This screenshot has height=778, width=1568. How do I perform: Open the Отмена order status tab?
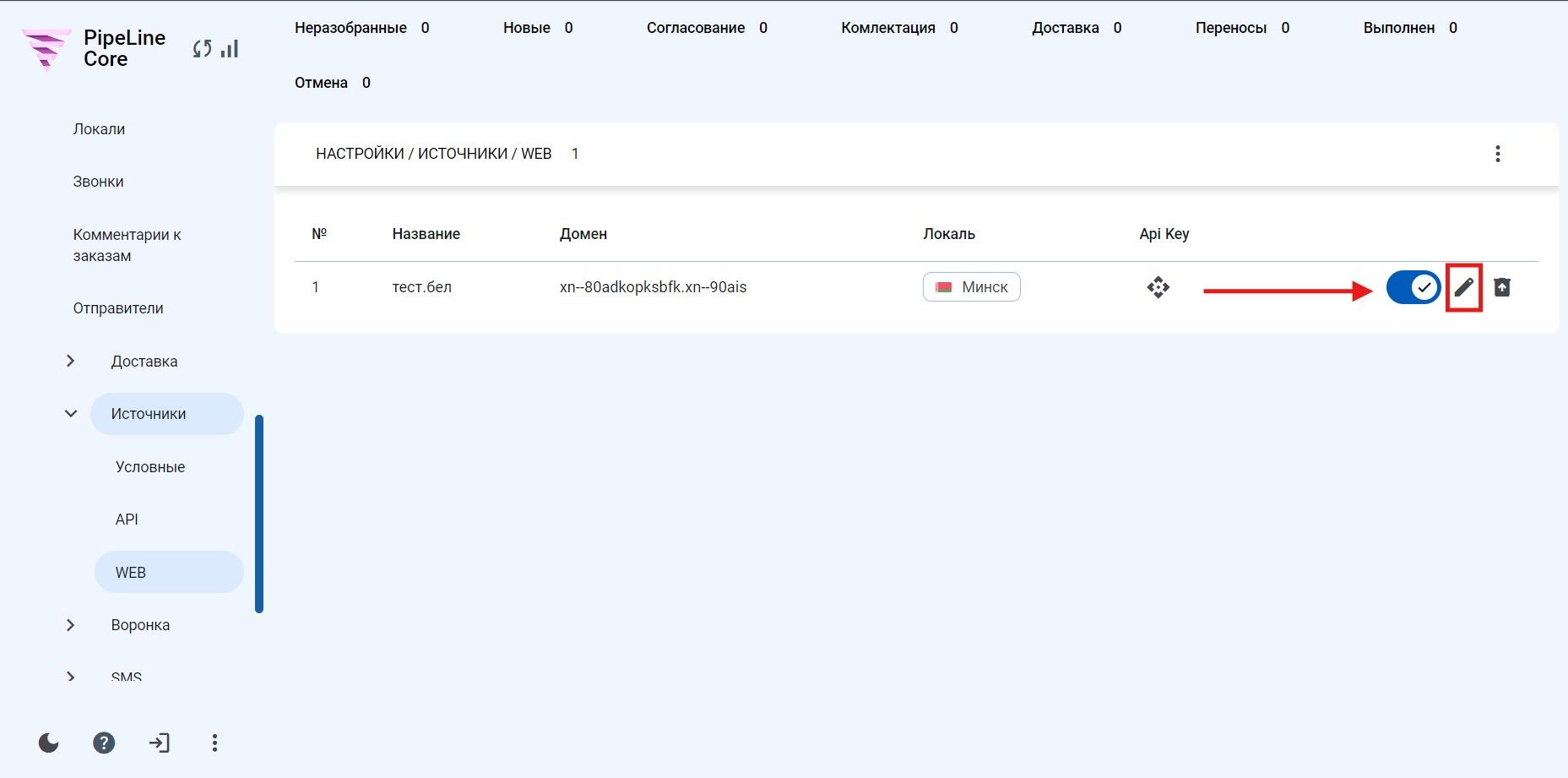pos(332,83)
